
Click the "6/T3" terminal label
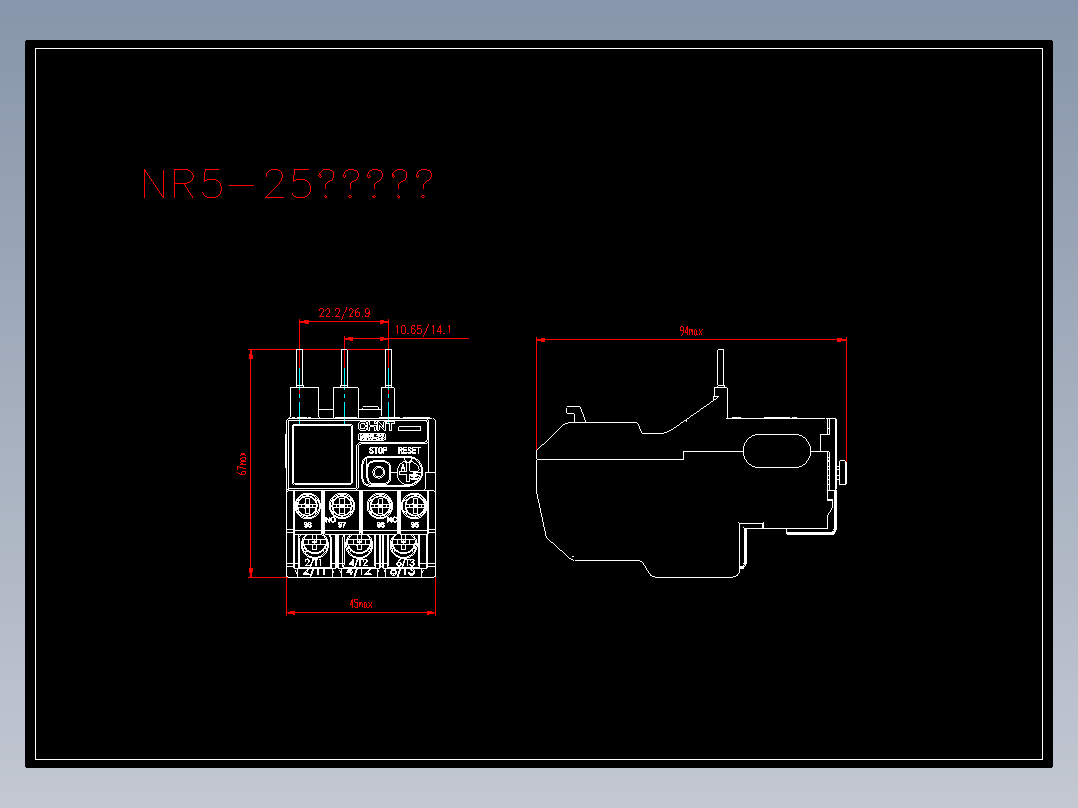tap(404, 563)
